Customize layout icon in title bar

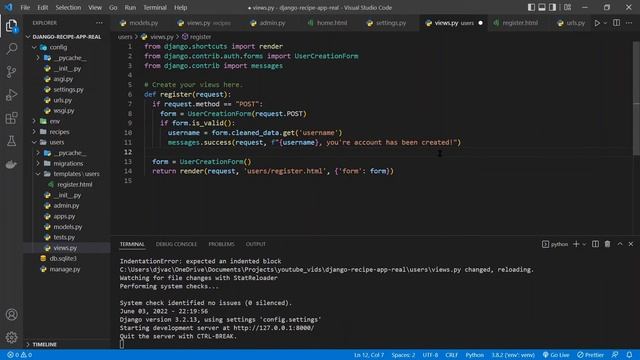click(x=567, y=7)
